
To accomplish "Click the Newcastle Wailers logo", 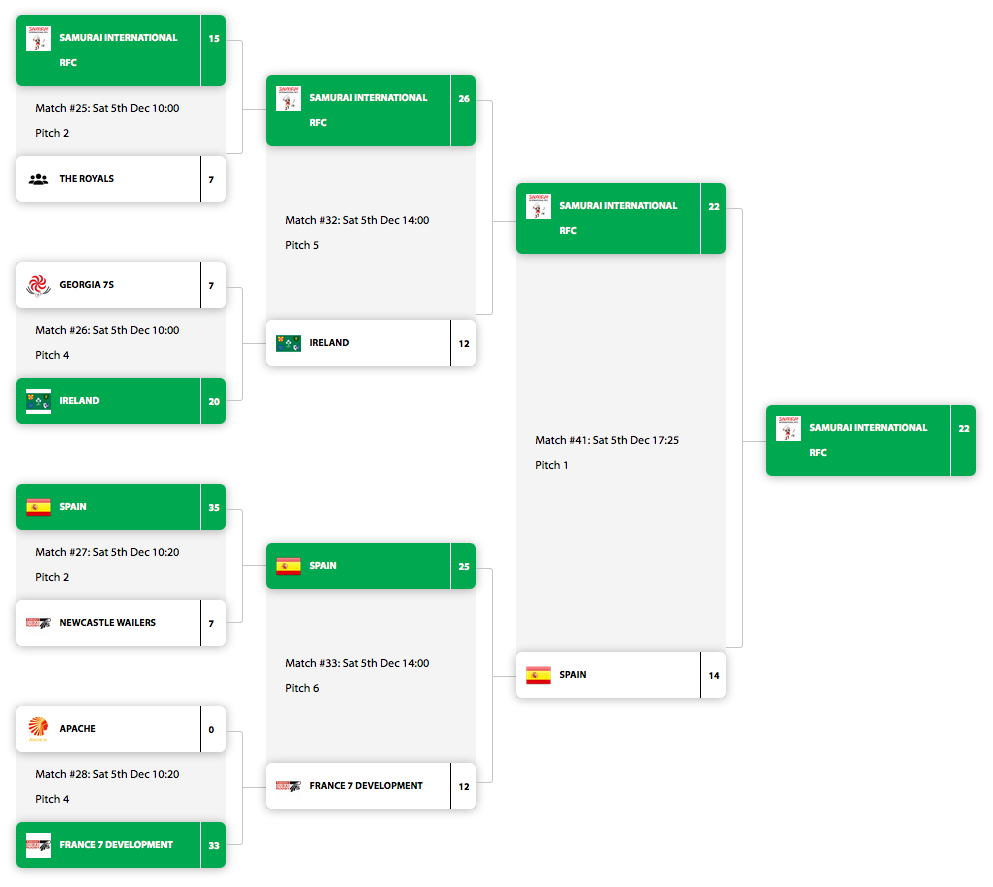I will [x=38, y=623].
